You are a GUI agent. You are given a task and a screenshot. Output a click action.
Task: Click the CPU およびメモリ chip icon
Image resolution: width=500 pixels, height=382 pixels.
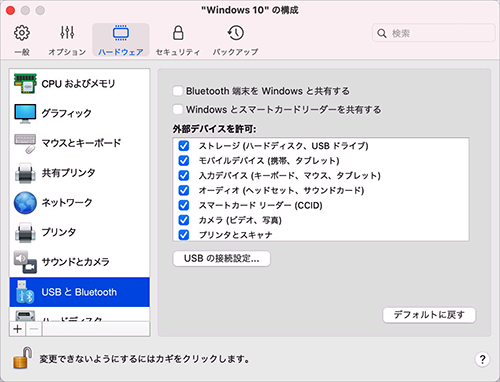point(25,83)
